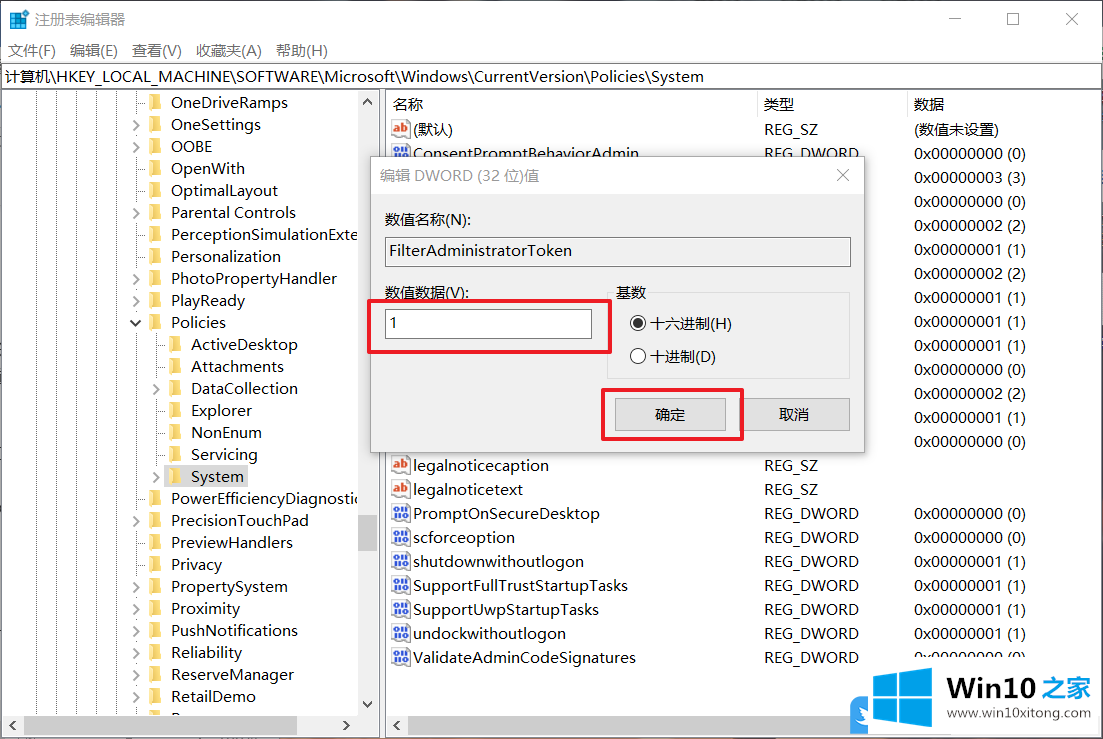Open the 收藏夹(A) favorites menu
This screenshot has width=1103, height=739.
228,50
